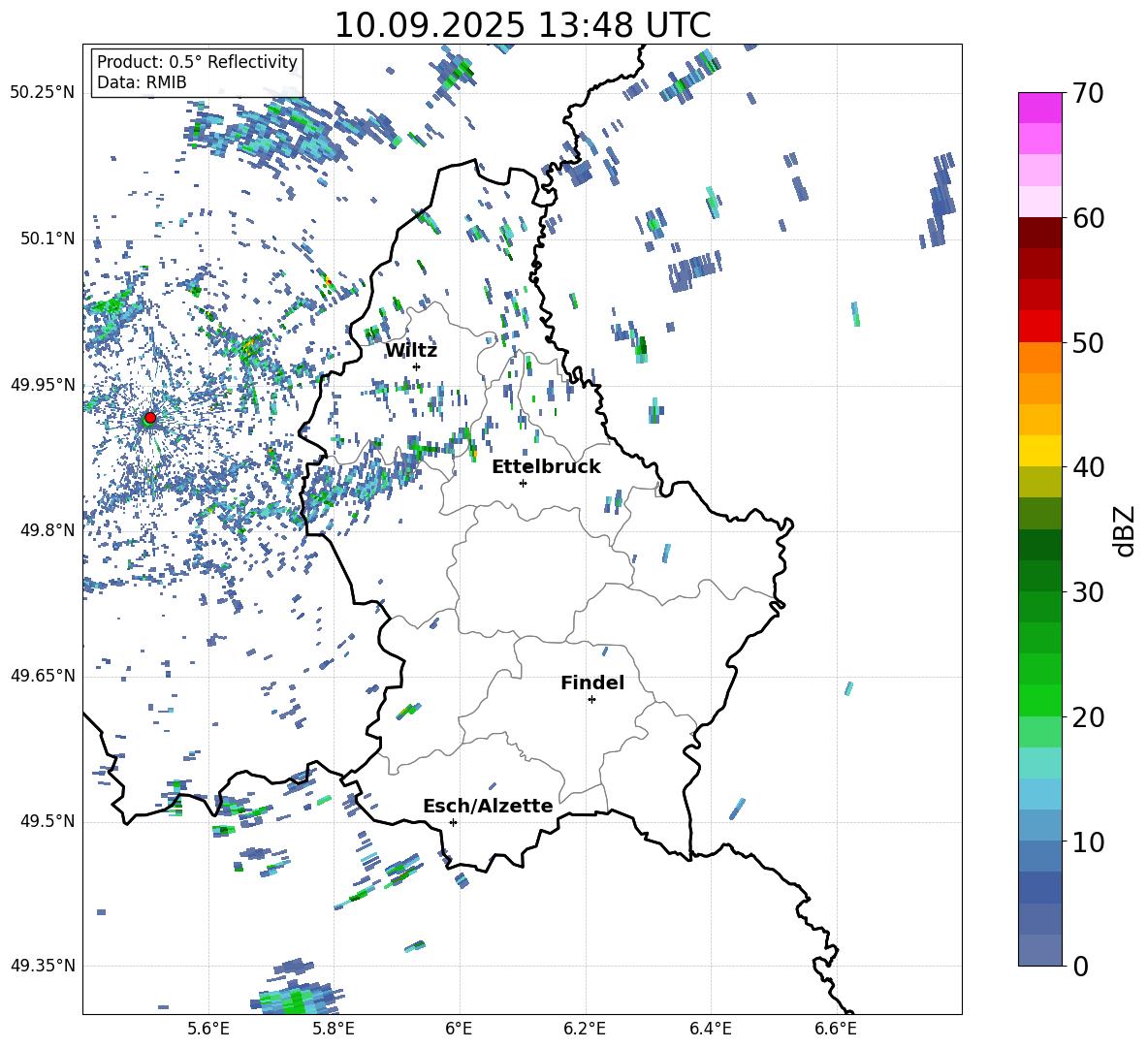Click the 6.2°E longitude label
The width and height of the screenshot is (1148, 1048).
585,1029
